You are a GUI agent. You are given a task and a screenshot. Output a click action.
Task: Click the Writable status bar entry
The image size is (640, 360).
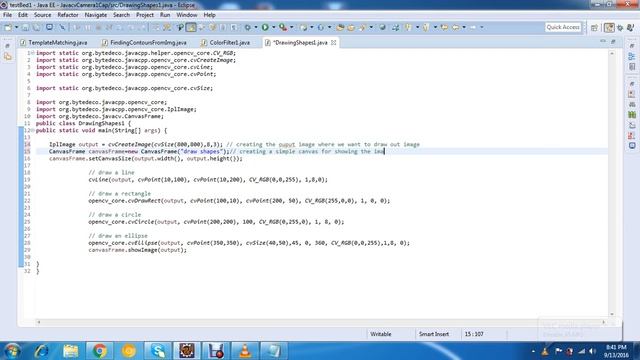tap(380, 334)
